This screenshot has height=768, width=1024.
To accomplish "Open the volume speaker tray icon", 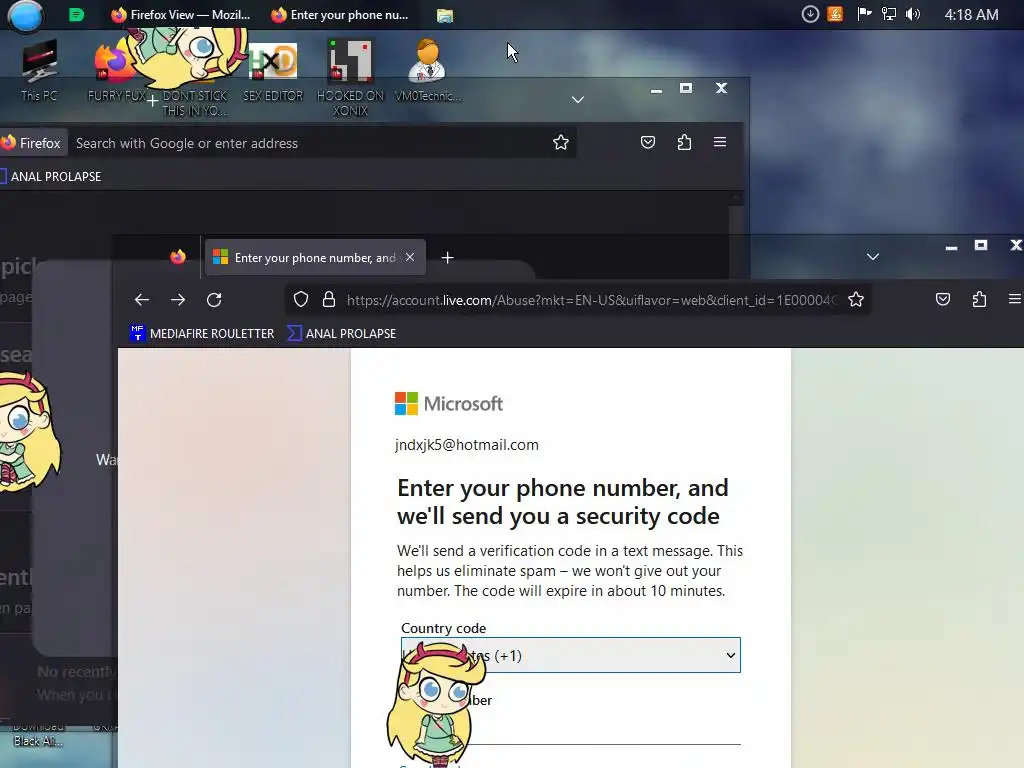I will coord(912,14).
